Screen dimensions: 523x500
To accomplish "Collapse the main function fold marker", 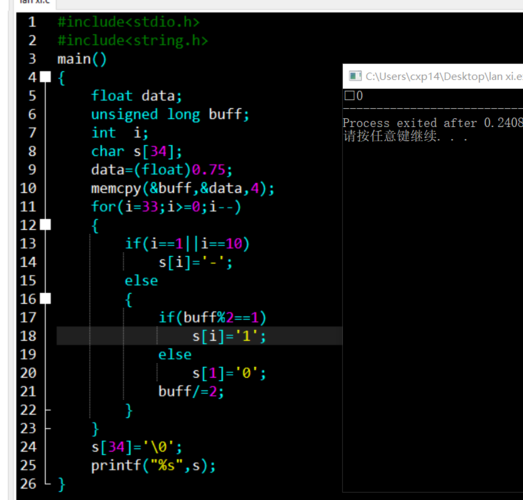I will 45,77.
